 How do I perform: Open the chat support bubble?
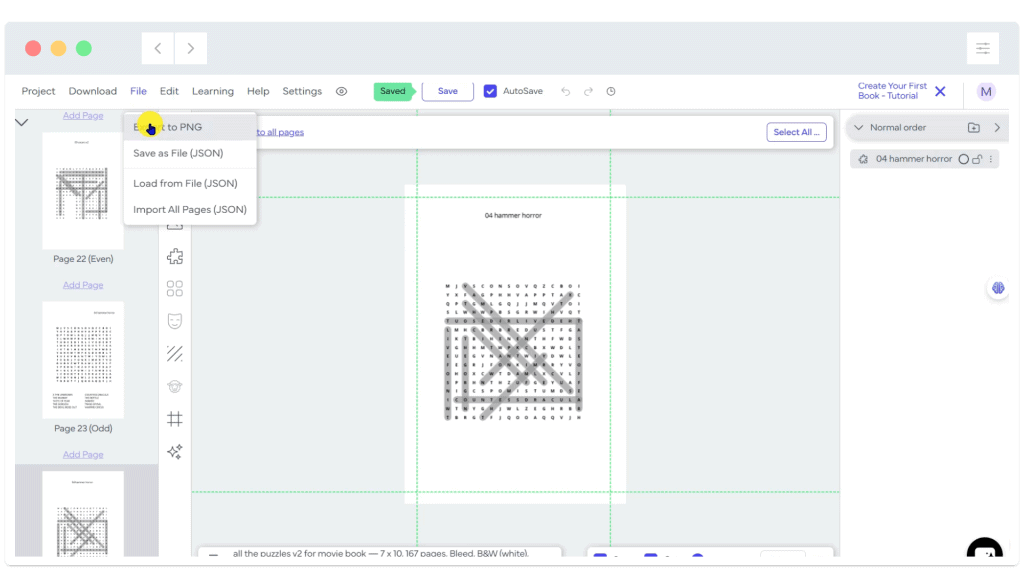click(x=985, y=548)
